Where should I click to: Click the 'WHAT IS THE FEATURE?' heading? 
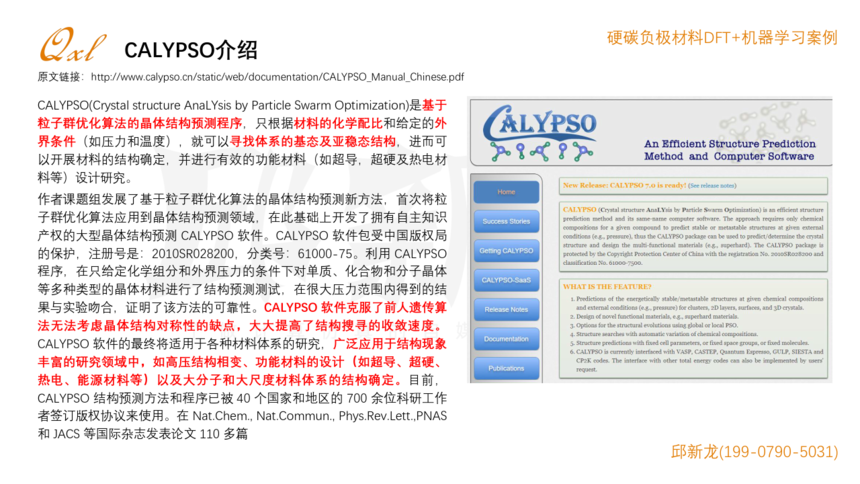pos(607,287)
